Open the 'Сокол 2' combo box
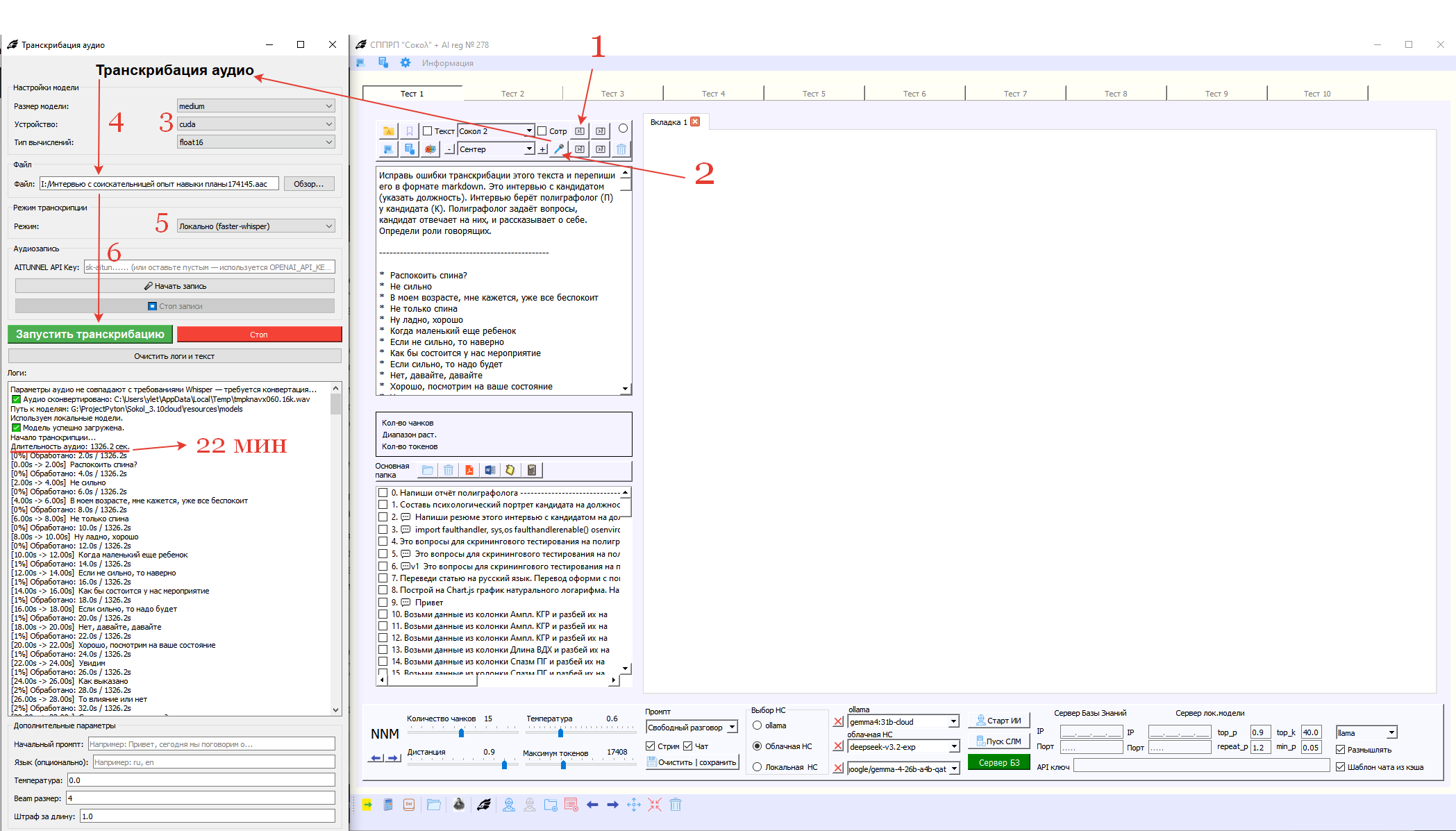The height and width of the screenshot is (831, 1456). (x=496, y=131)
